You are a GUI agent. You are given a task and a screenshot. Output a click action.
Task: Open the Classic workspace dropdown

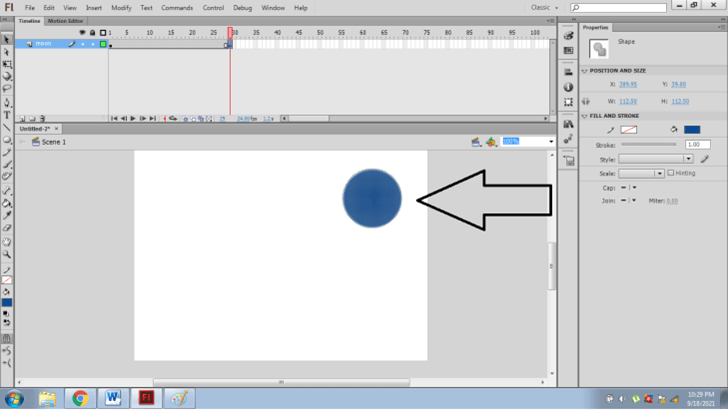tap(544, 7)
